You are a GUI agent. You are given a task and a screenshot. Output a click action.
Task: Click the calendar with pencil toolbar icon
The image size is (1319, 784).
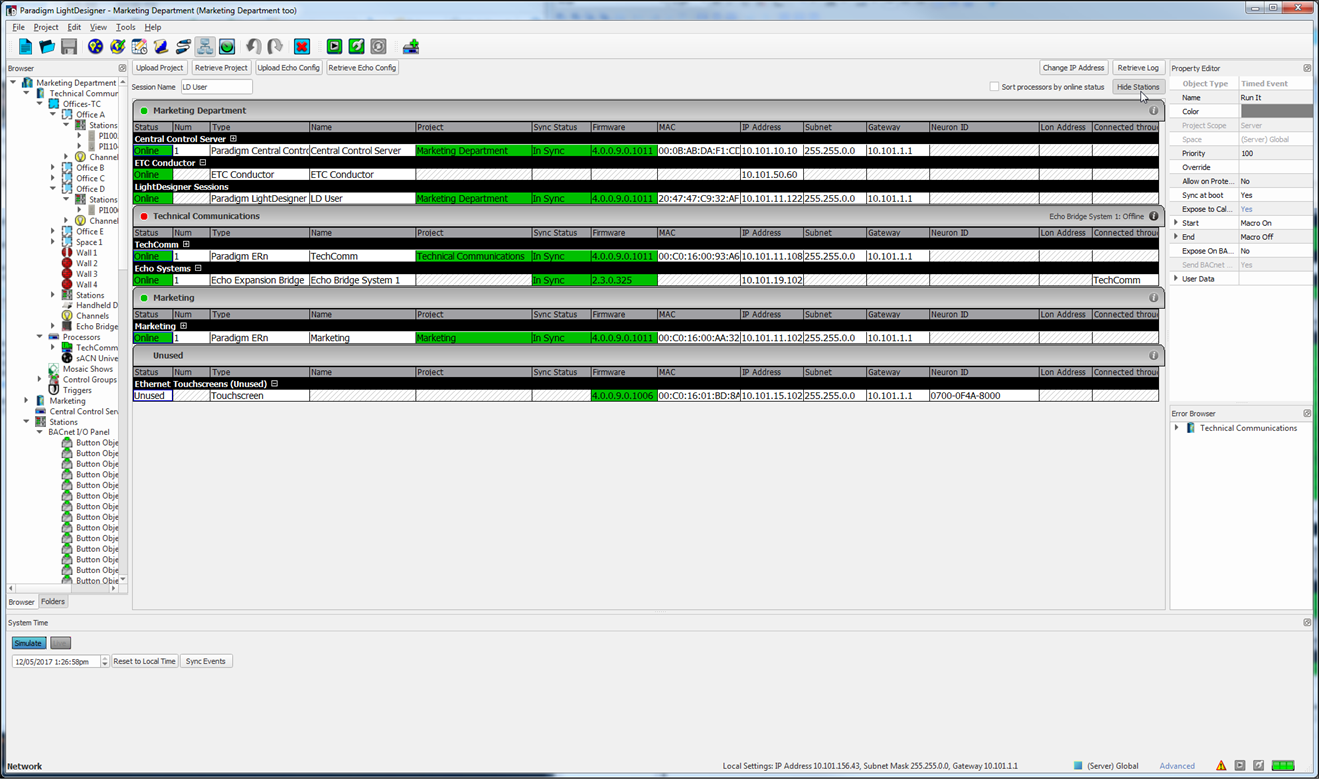pyautogui.click(x=140, y=46)
